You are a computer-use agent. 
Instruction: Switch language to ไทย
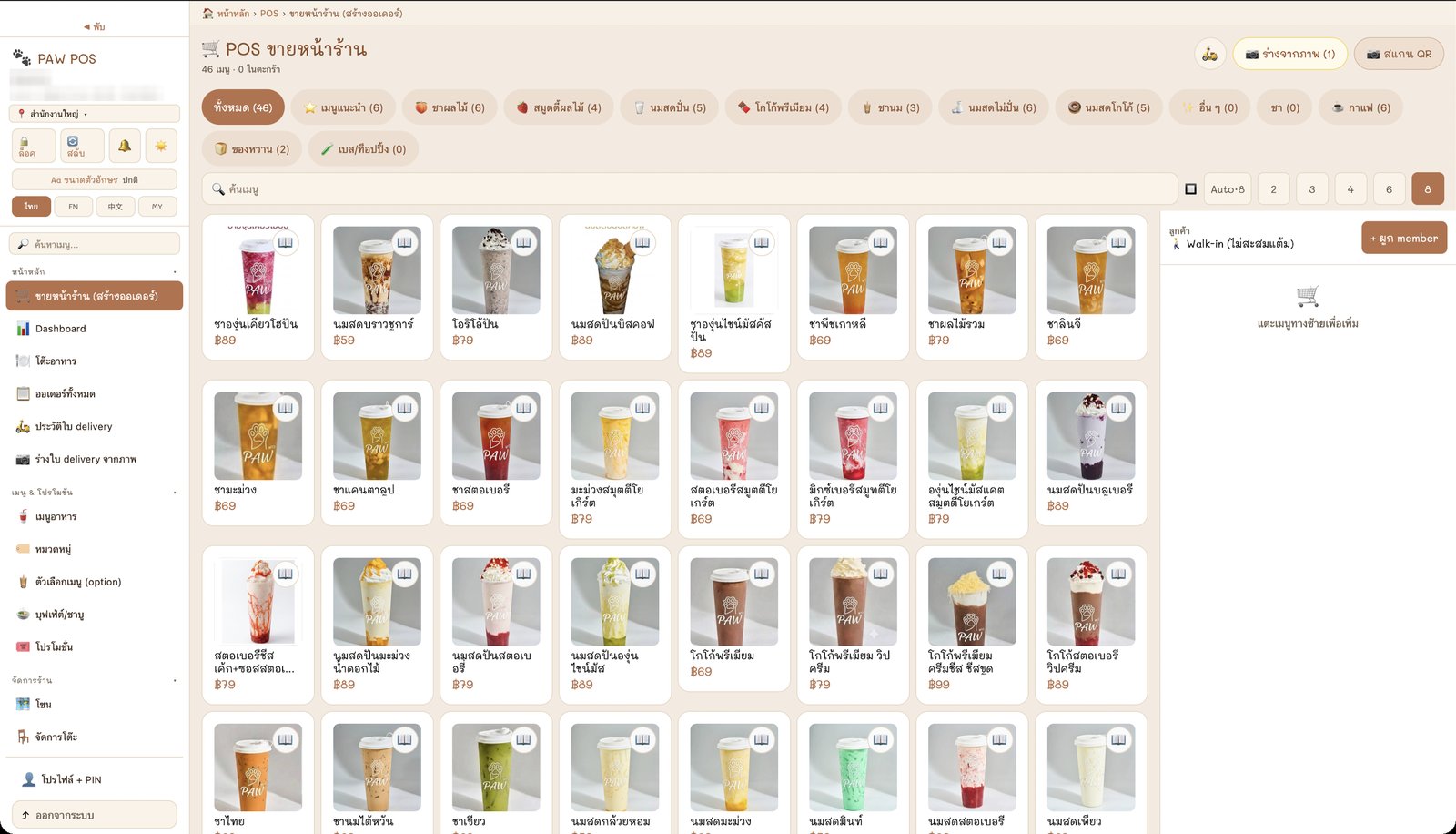coord(31,207)
